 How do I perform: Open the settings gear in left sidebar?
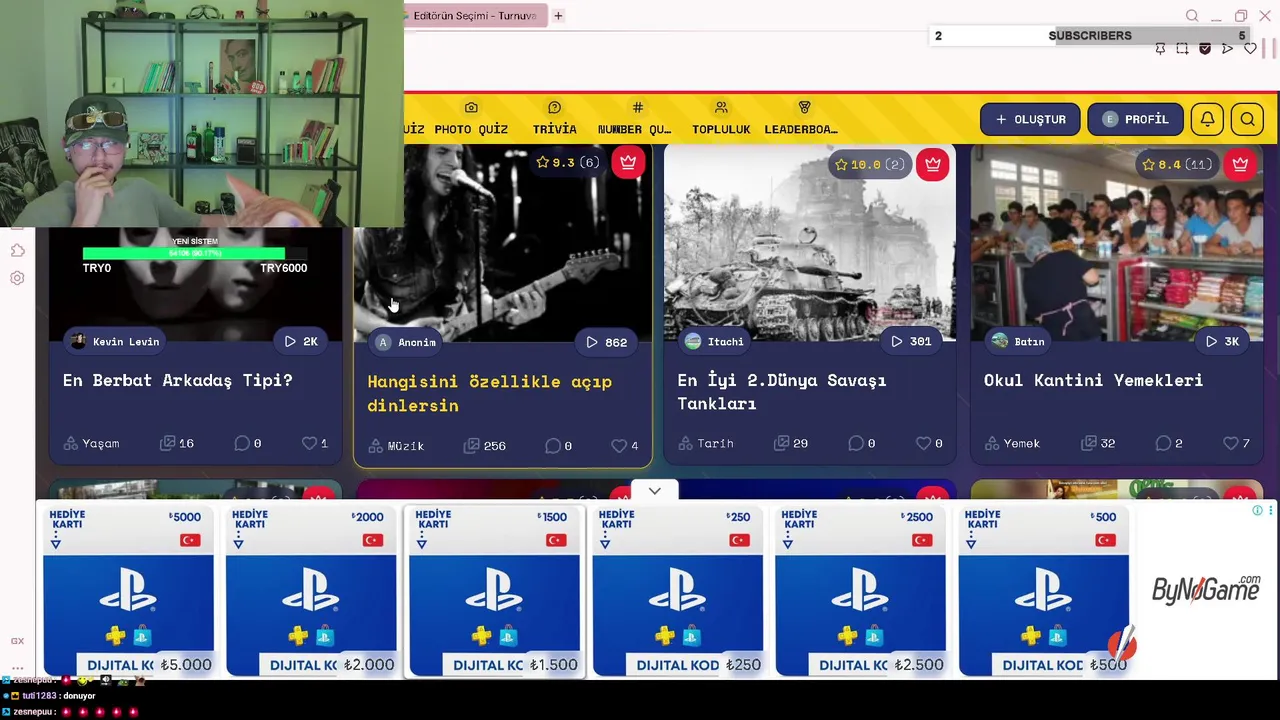coord(17,278)
